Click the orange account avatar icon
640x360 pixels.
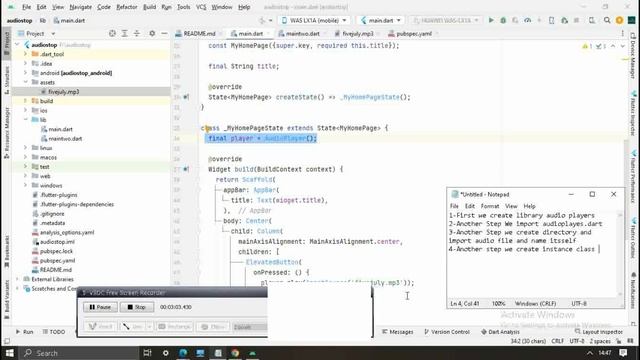click(x=619, y=20)
